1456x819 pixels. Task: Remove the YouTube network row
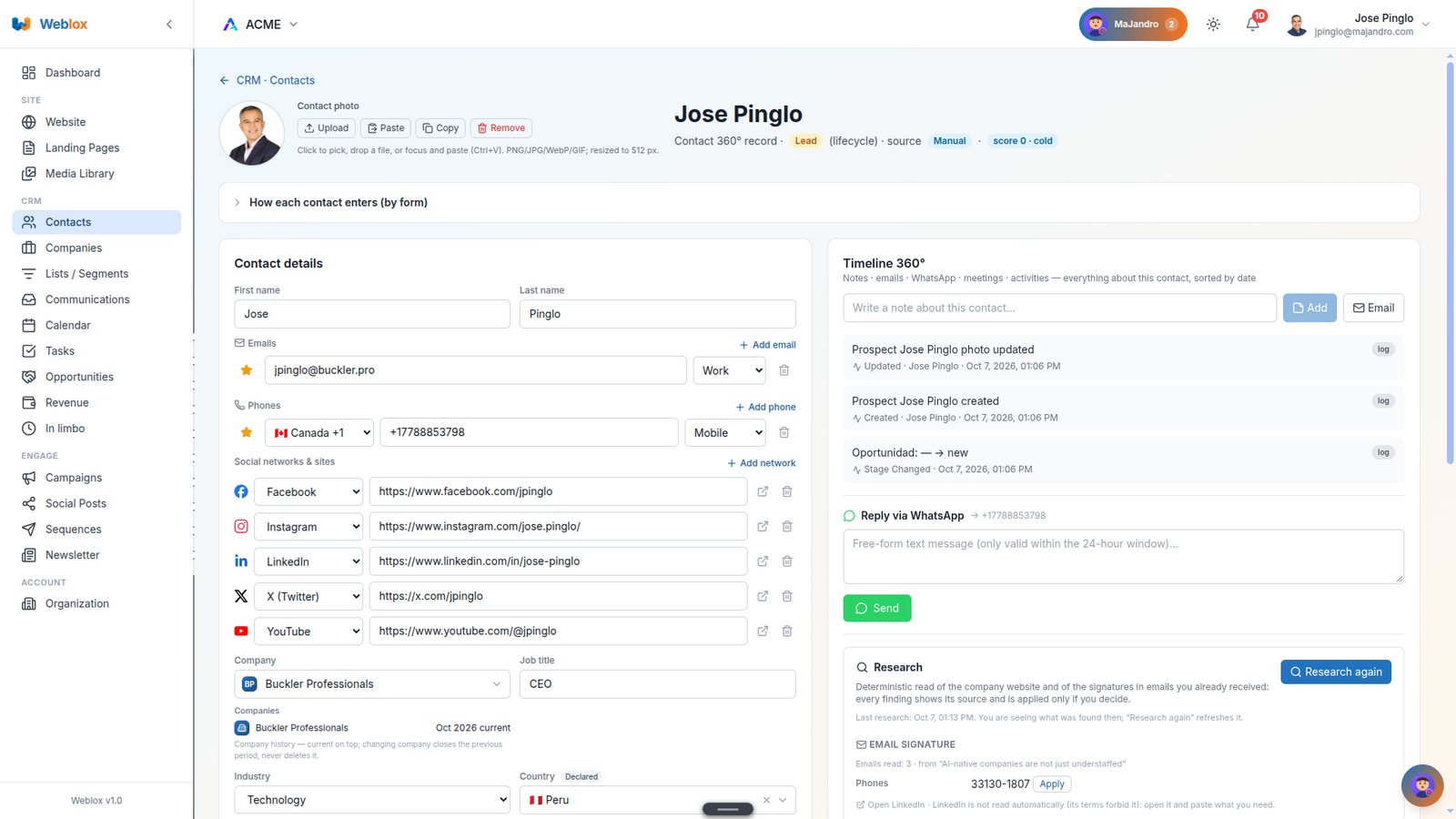pos(787,631)
